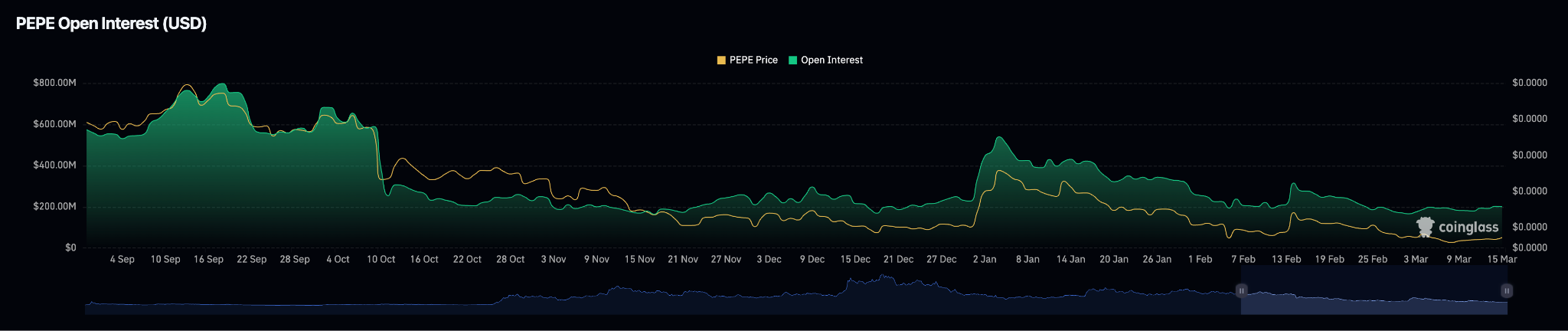
Task: Select the 25 Feb date label
Action: (1373, 259)
